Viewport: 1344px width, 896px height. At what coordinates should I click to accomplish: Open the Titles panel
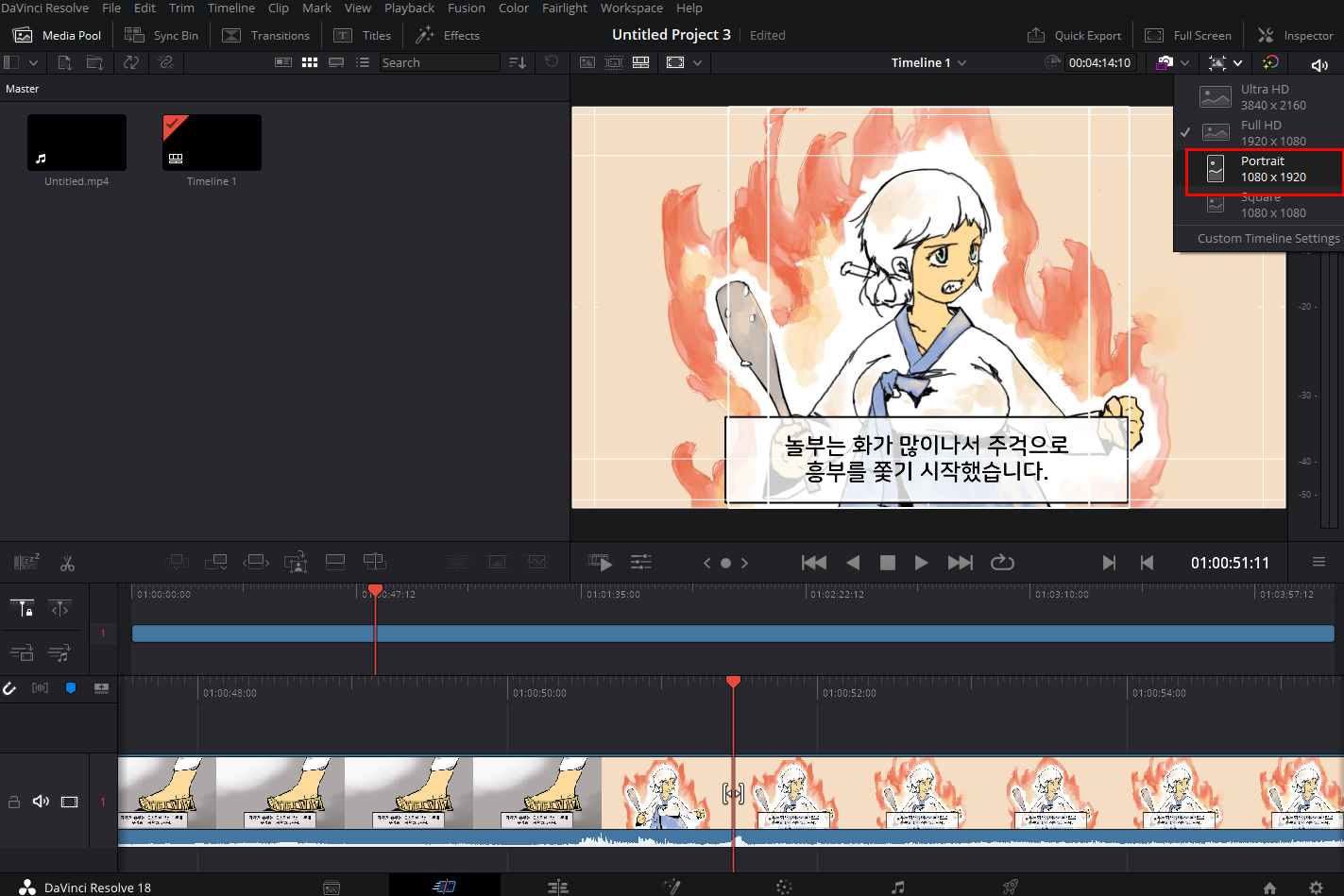tap(363, 35)
